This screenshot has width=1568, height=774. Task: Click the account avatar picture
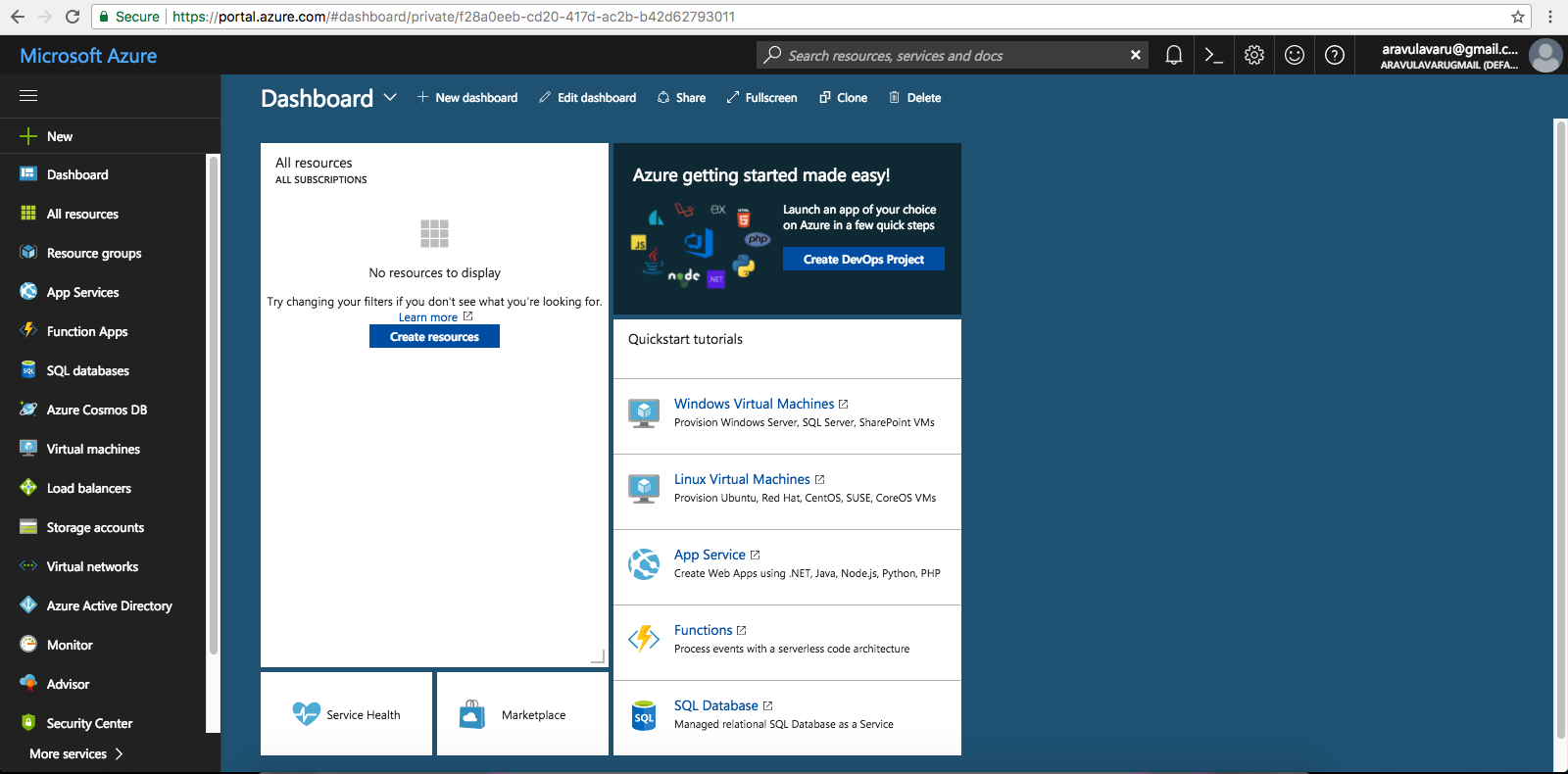1545,56
